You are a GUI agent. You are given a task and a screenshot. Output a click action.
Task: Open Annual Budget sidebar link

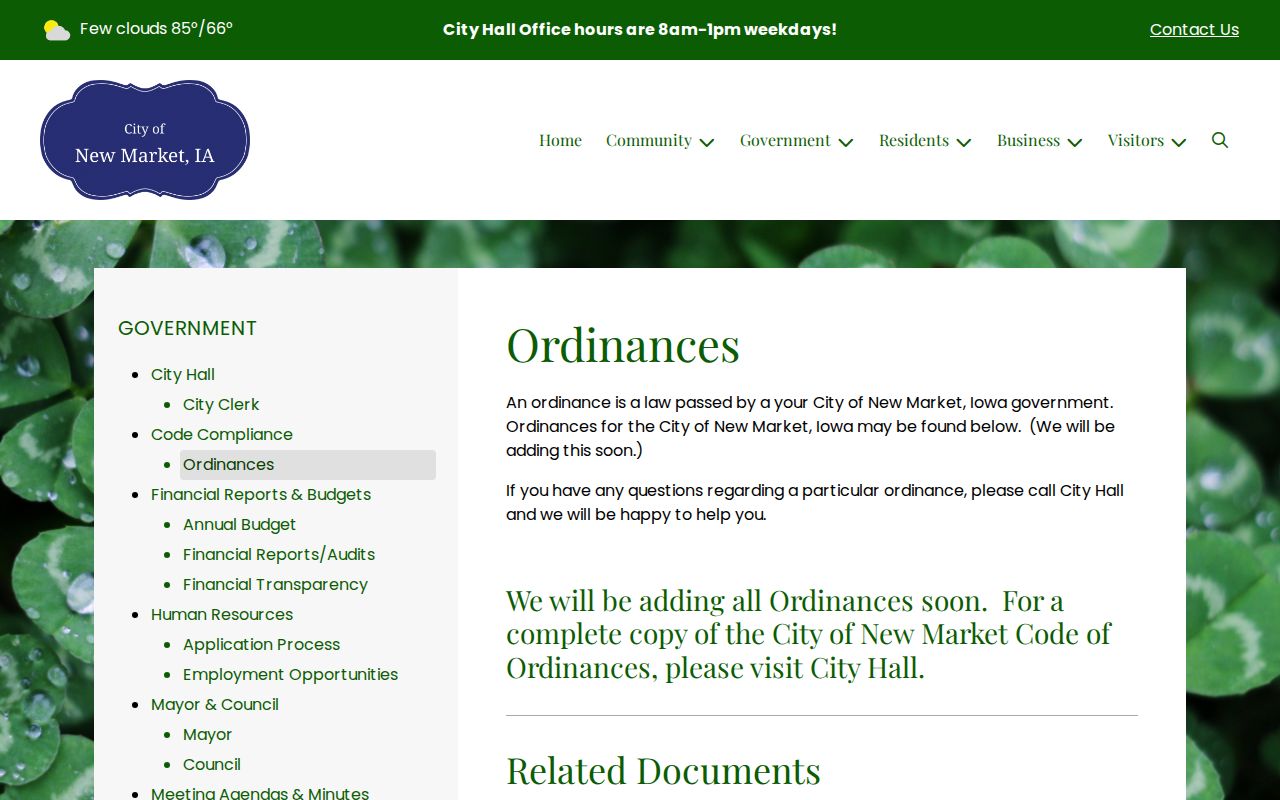[x=239, y=524]
